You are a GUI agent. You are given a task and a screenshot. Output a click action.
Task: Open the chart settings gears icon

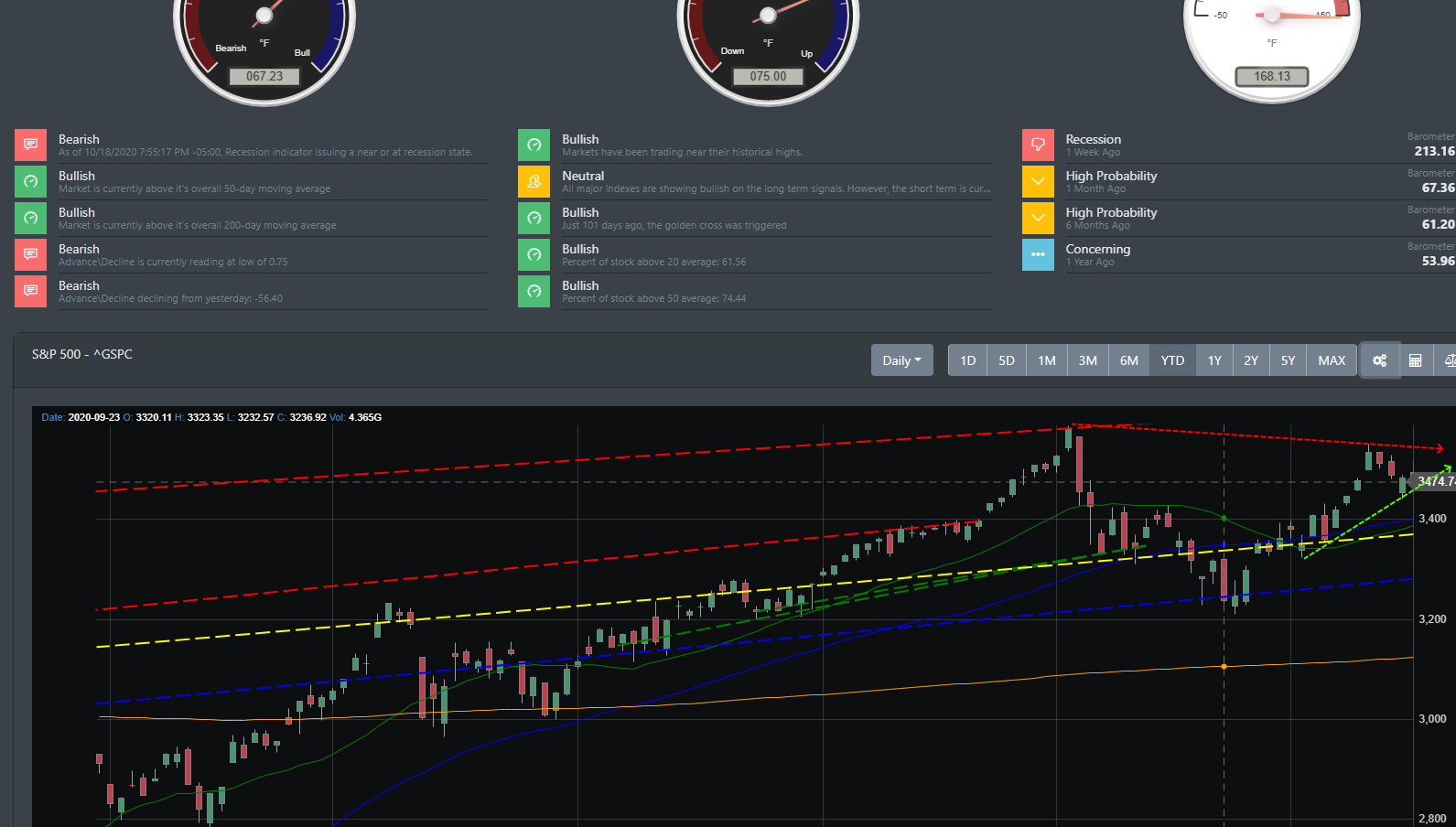[x=1379, y=360]
